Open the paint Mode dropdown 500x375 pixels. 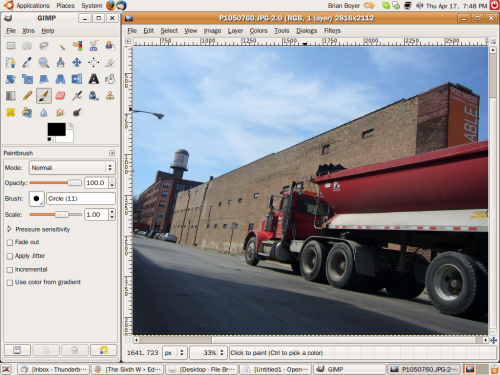pos(72,167)
